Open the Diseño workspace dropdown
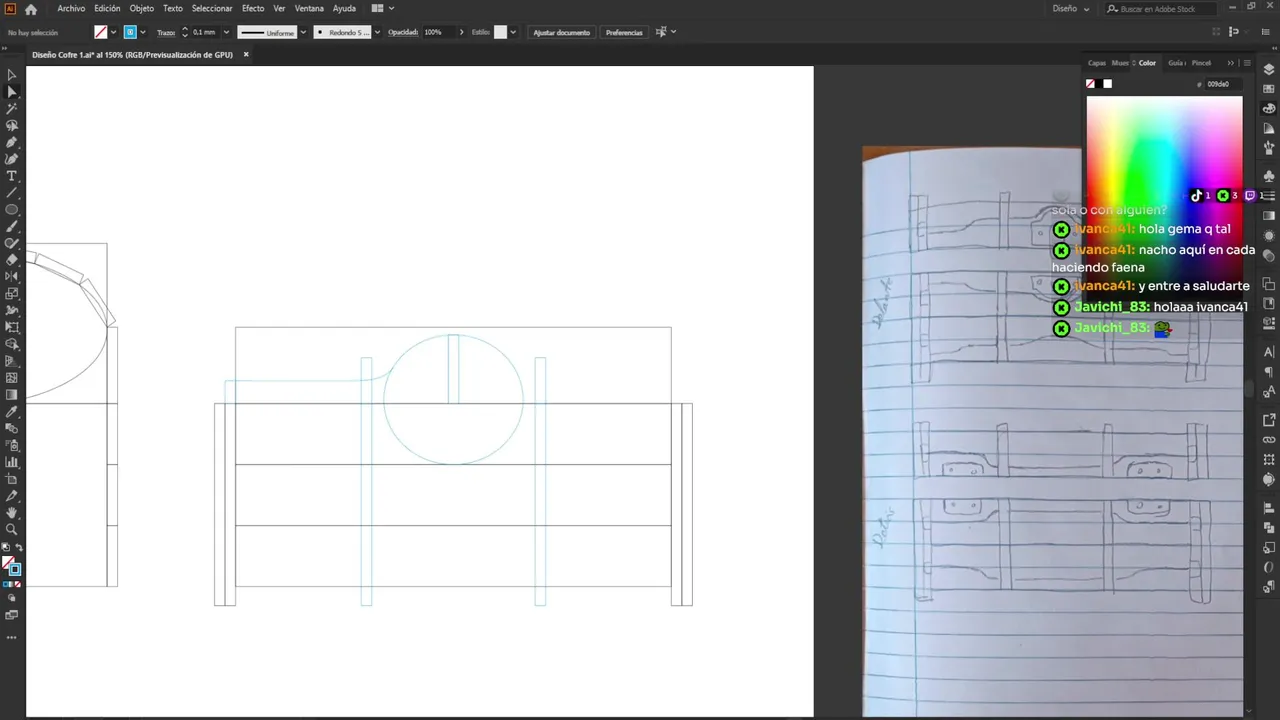1280x720 pixels. [1070, 9]
